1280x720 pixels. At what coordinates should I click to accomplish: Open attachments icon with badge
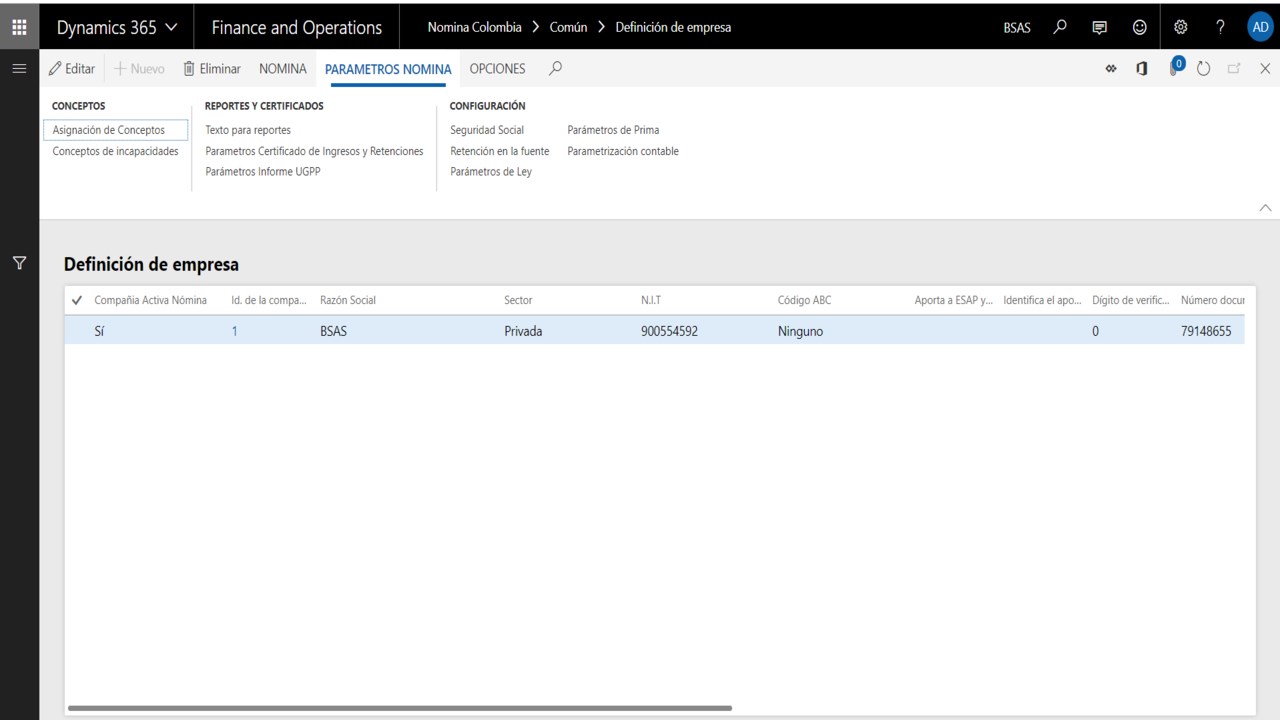[x=1176, y=67]
